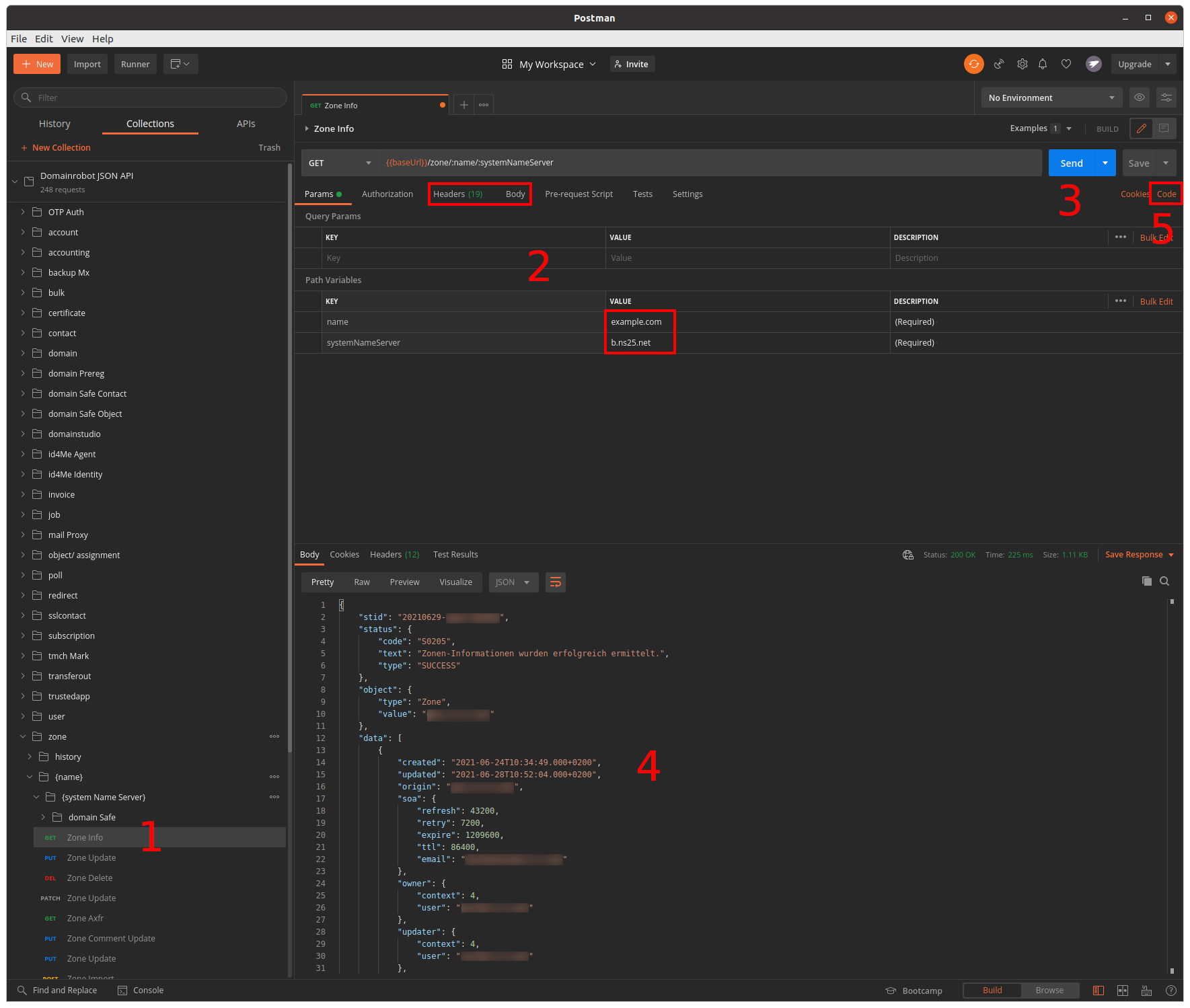1190x1008 pixels.
Task: Open the comments mode icon
Action: (x=1164, y=128)
